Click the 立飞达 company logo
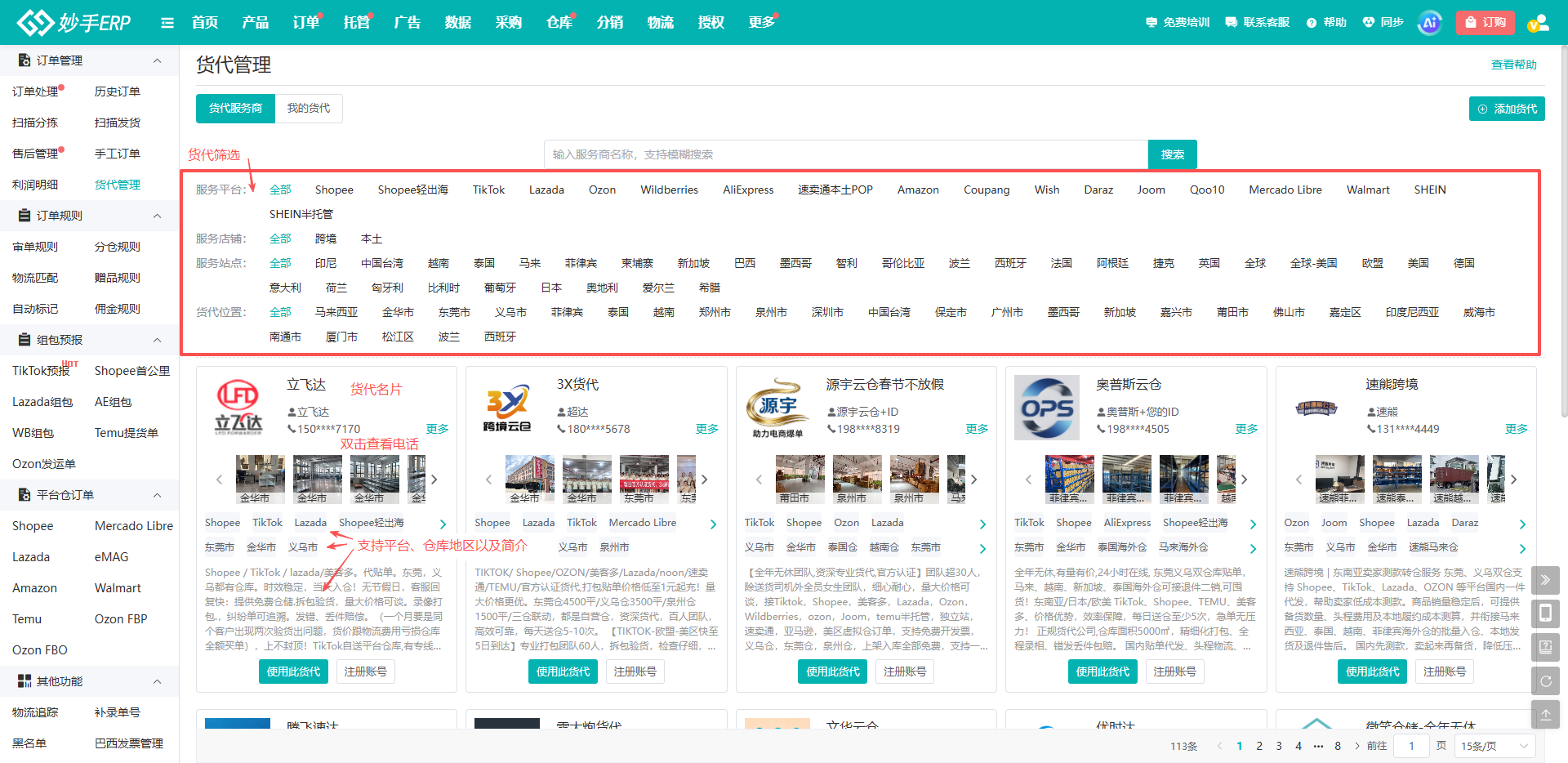 click(x=238, y=407)
